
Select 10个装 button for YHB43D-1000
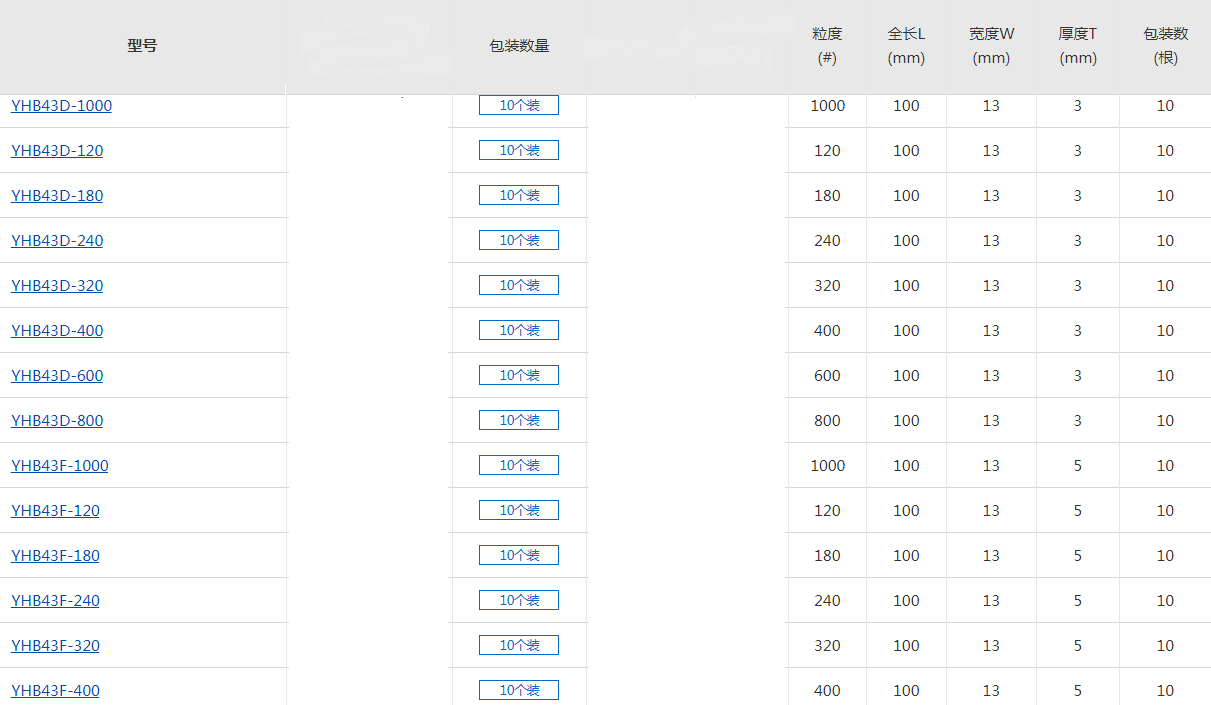click(x=519, y=105)
